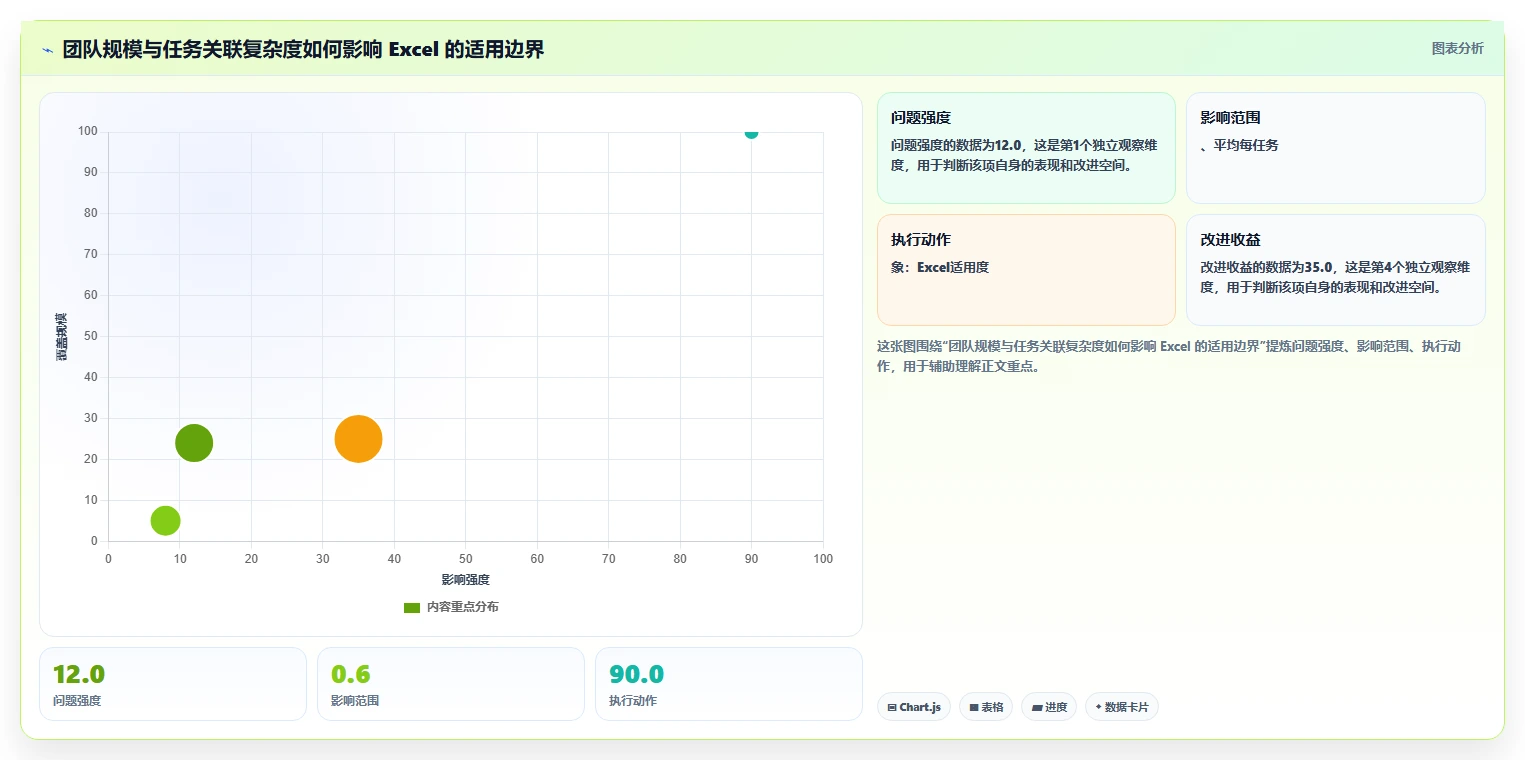This screenshot has height=760, width=1525.
Task: Click the 图表分析 label in the header
Action: click(1458, 48)
